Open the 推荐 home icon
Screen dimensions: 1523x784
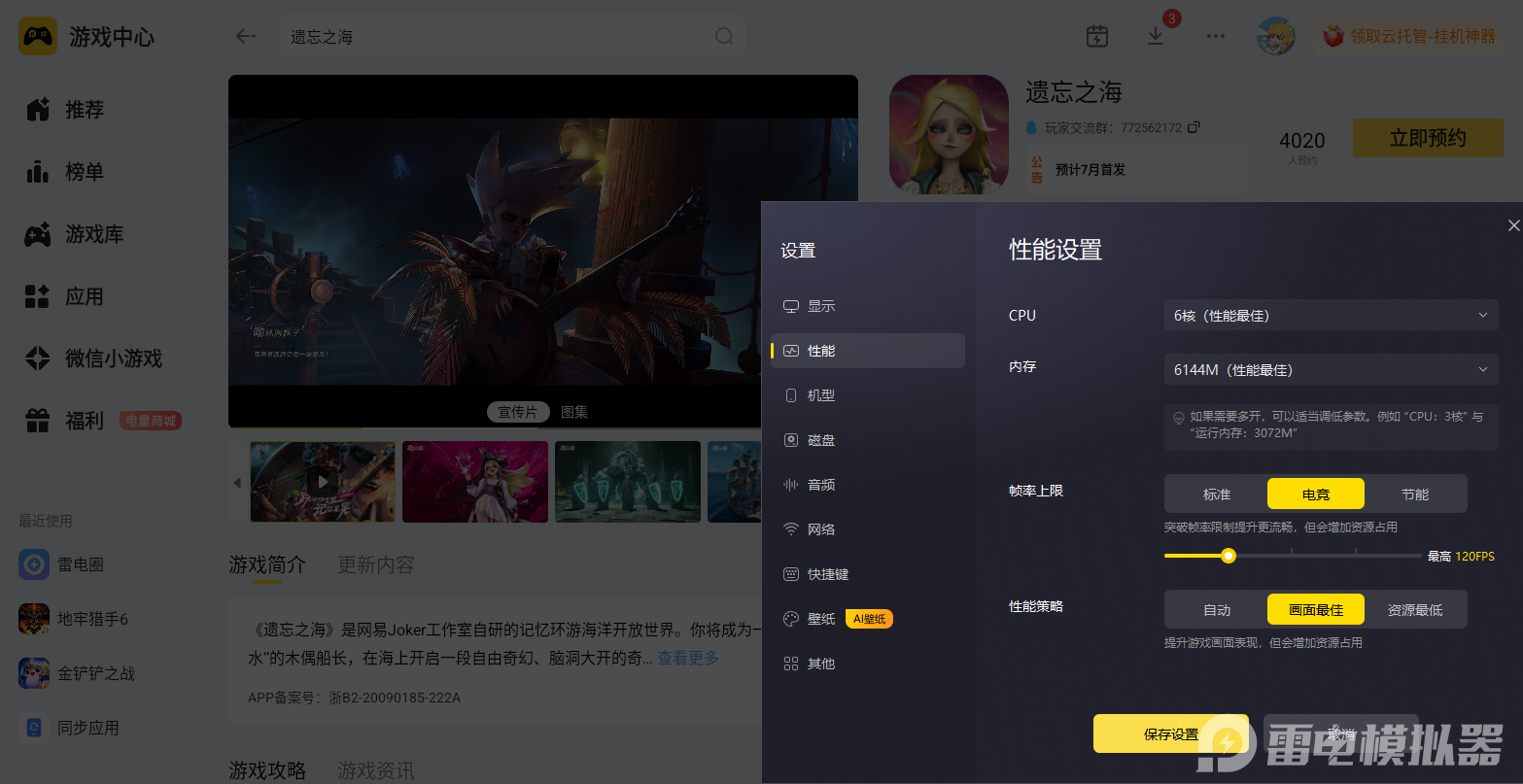click(x=38, y=110)
